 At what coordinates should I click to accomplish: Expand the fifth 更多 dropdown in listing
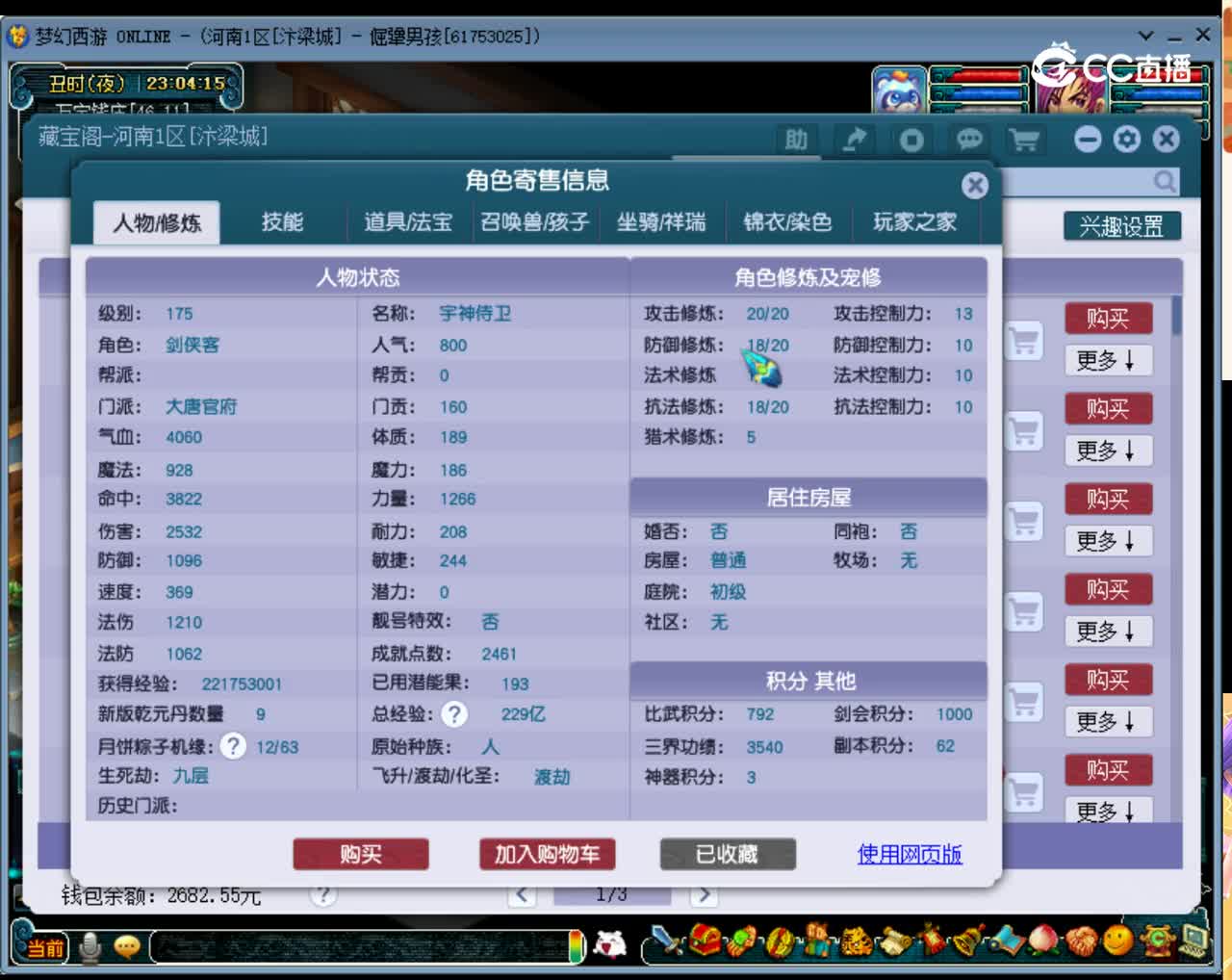[x=1108, y=722]
